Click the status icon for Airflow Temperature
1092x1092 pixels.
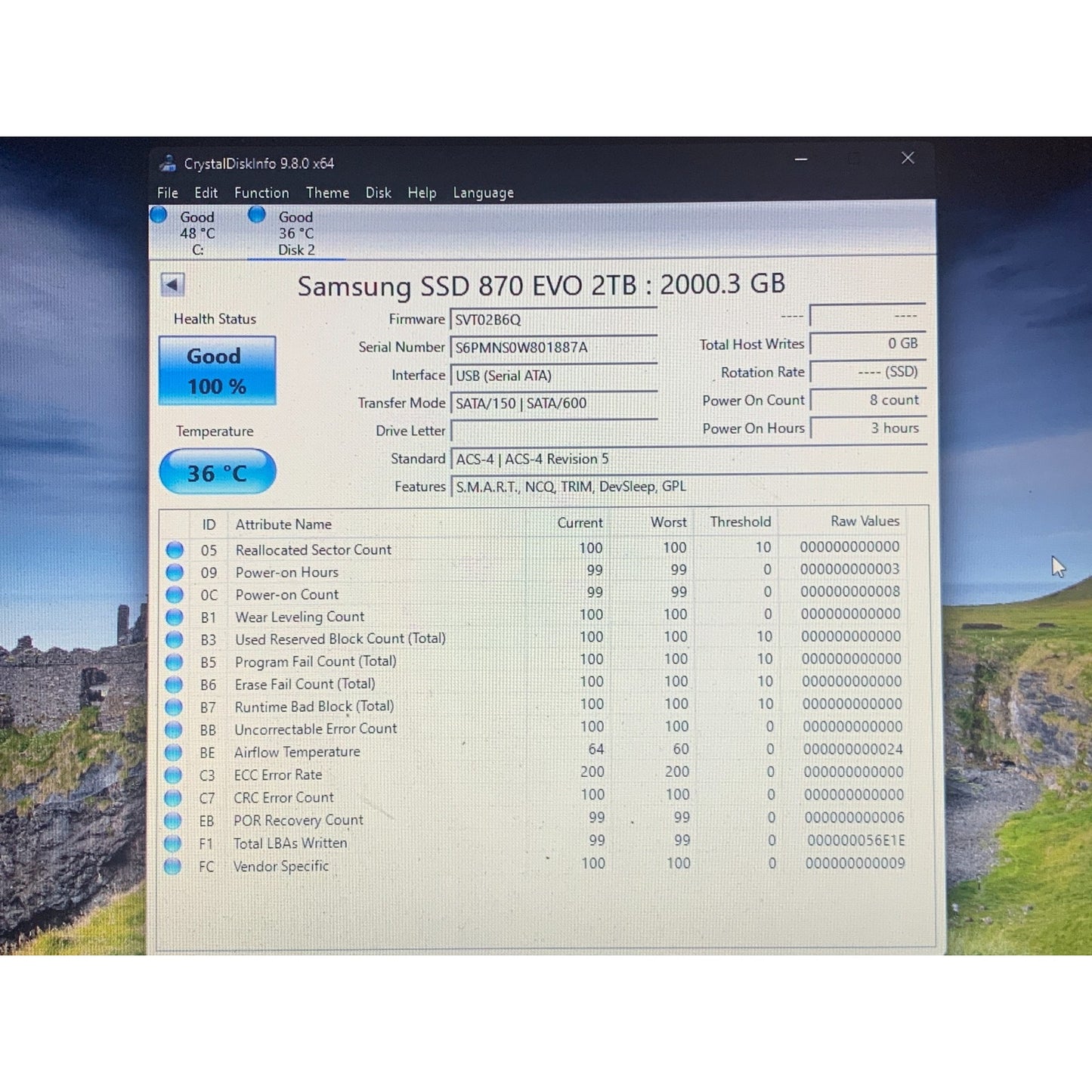click(173, 753)
